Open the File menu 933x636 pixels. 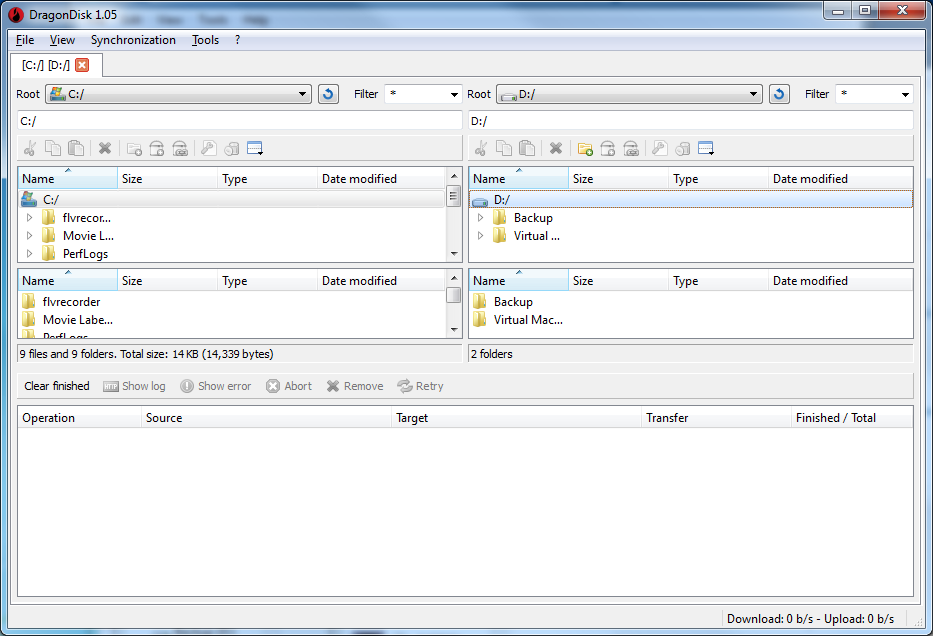pos(25,40)
